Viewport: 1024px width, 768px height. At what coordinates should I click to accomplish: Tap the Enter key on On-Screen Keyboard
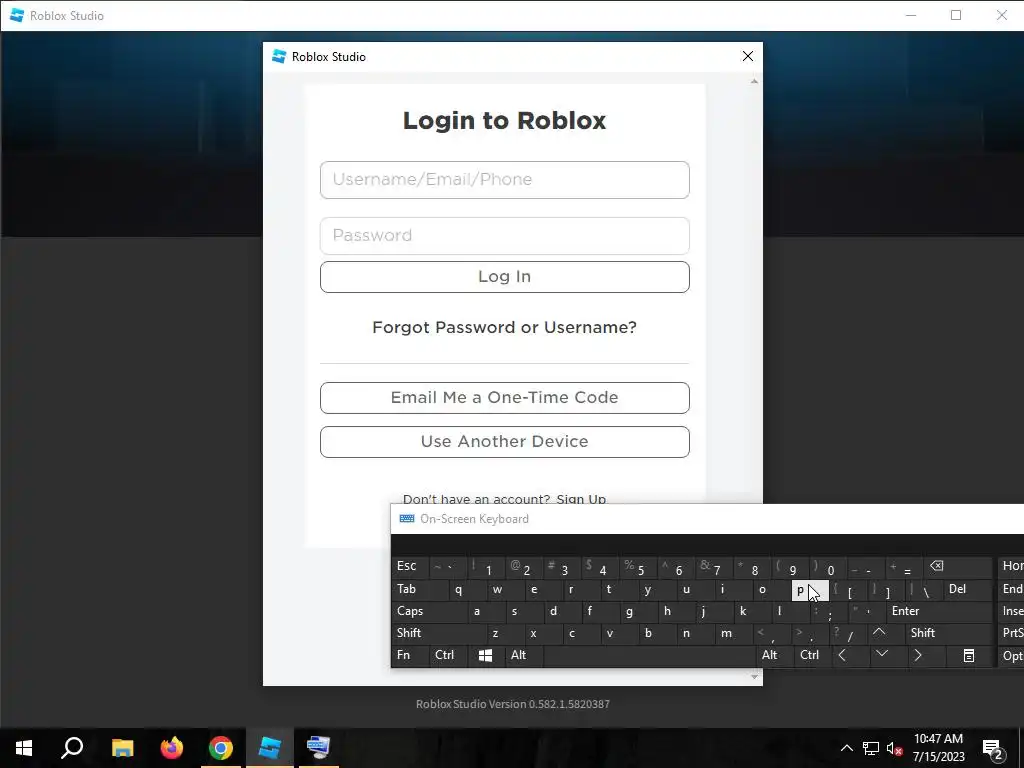(x=939, y=611)
